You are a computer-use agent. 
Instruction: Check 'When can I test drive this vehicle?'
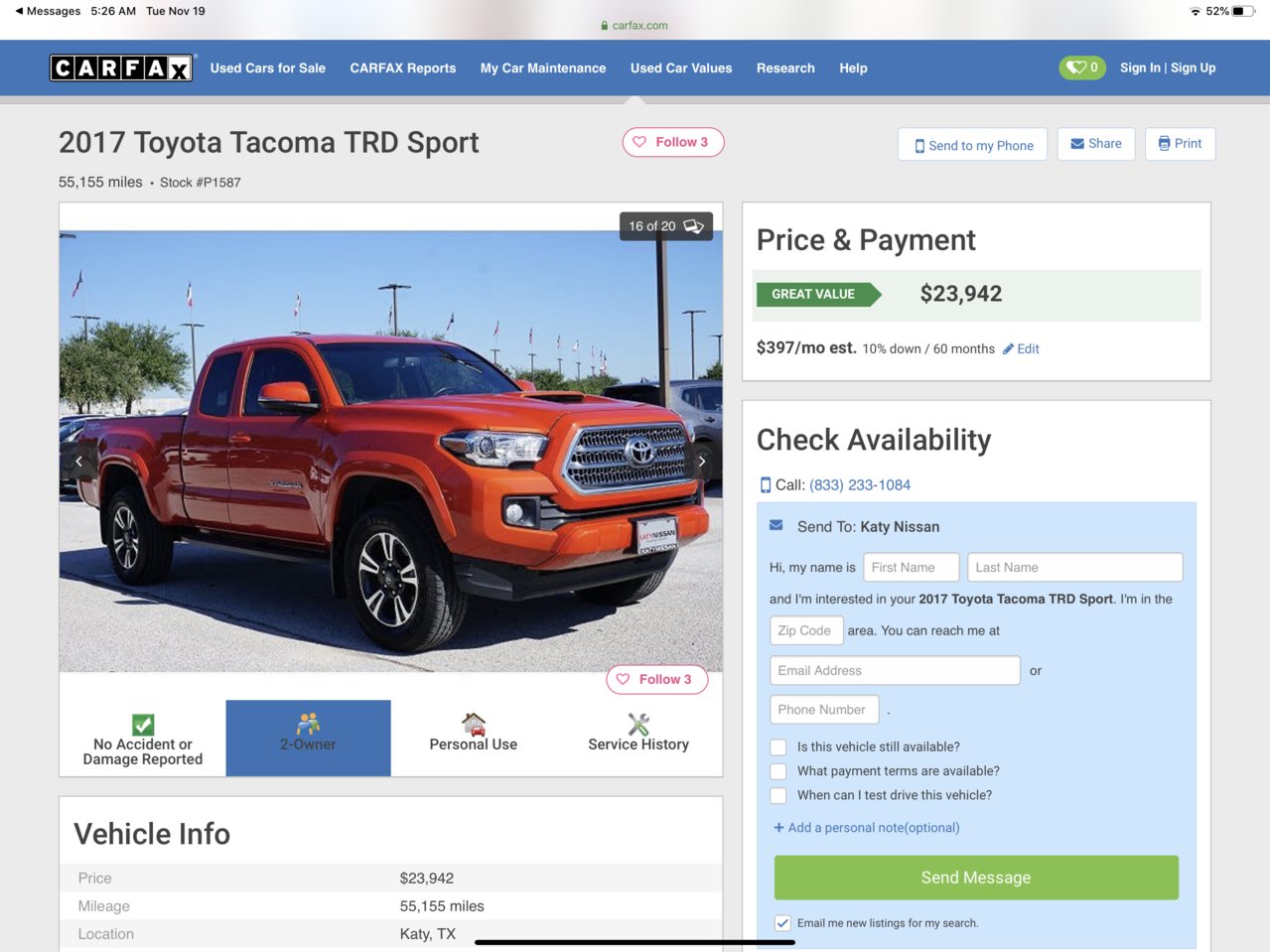tap(778, 795)
